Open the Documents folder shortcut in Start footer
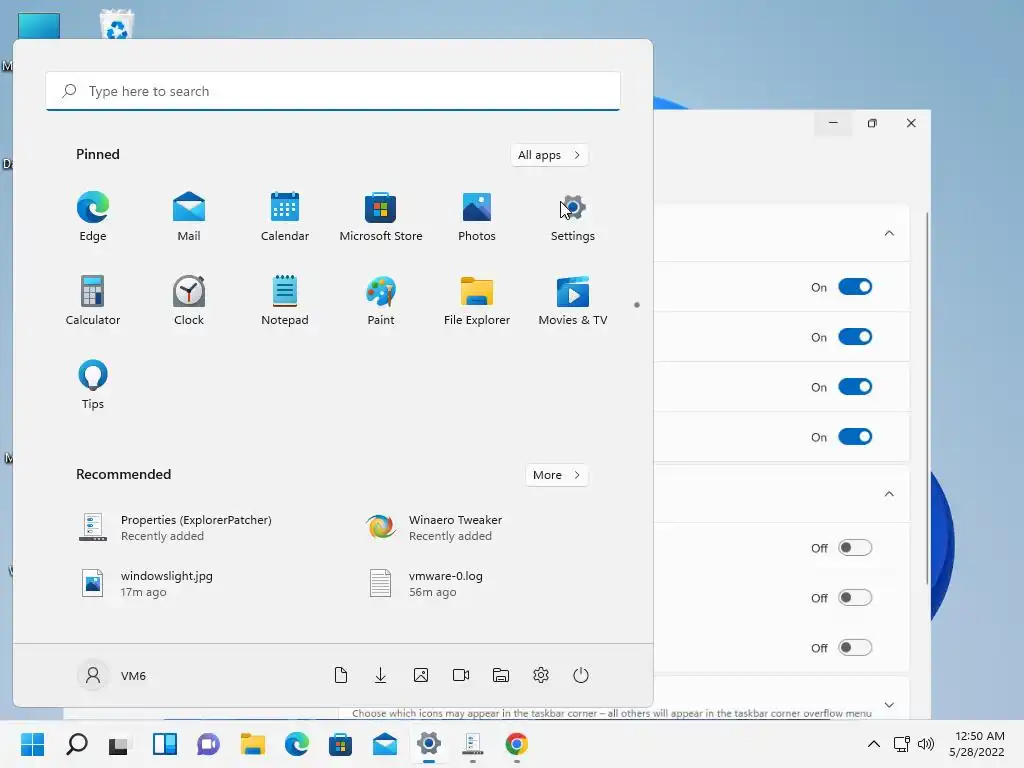1024x768 pixels. [x=341, y=675]
